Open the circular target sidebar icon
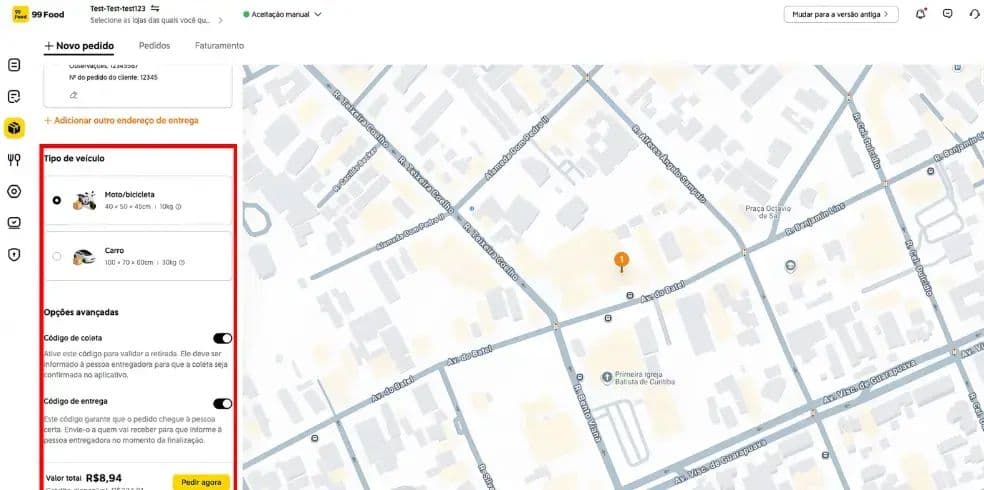This screenshot has height=490, width=984. (14, 191)
